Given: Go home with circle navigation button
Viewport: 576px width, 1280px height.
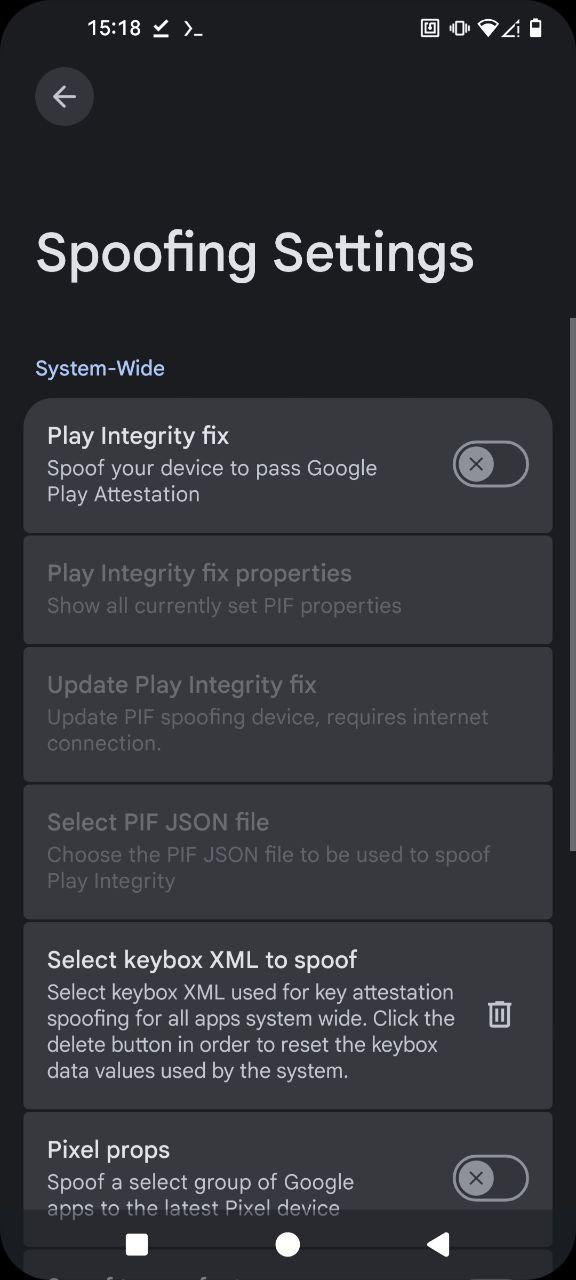Looking at the screenshot, I should (288, 1244).
